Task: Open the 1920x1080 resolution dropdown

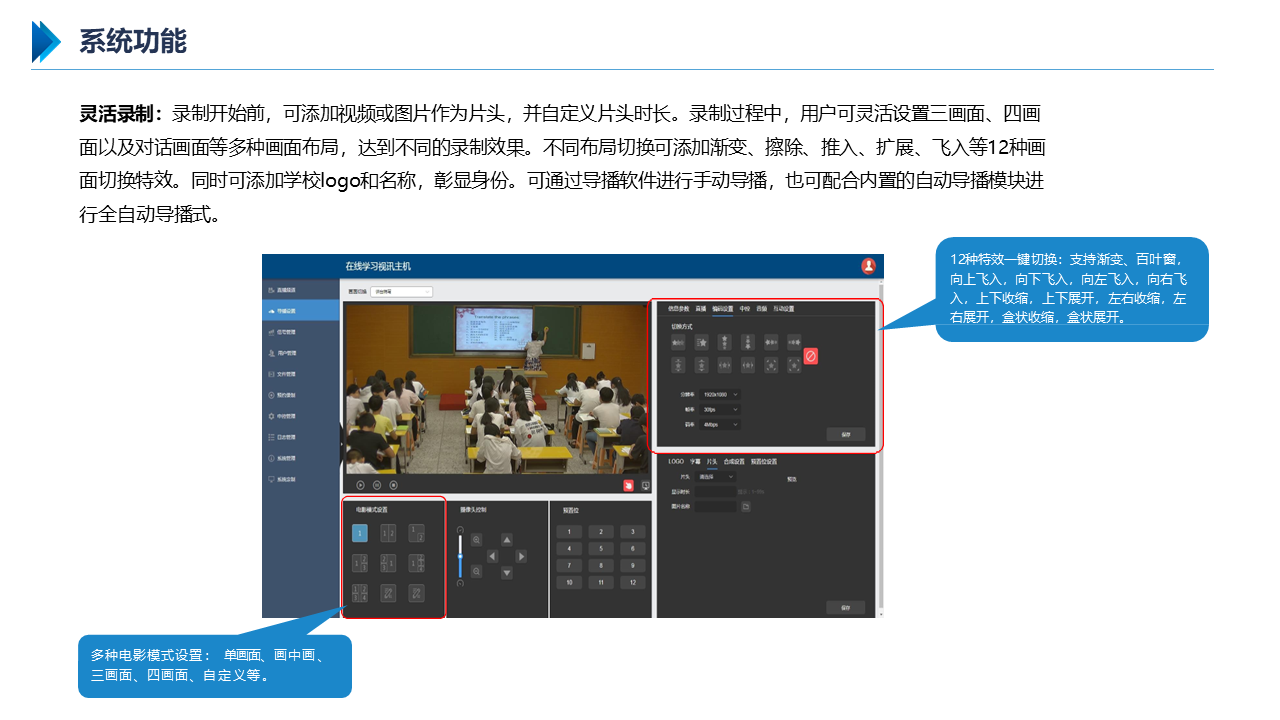Action: point(720,395)
